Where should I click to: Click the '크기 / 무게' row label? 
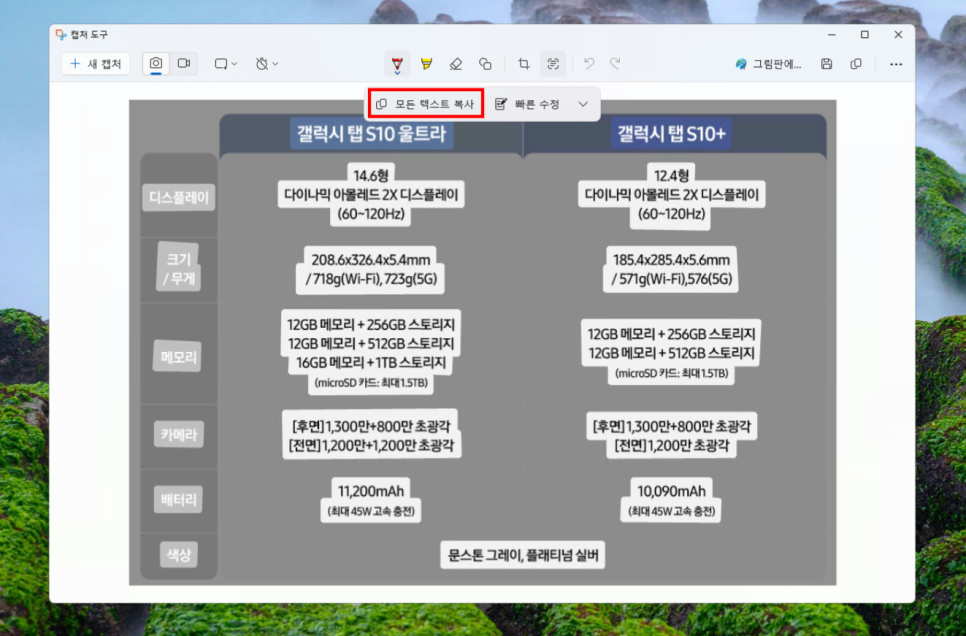pos(179,269)
